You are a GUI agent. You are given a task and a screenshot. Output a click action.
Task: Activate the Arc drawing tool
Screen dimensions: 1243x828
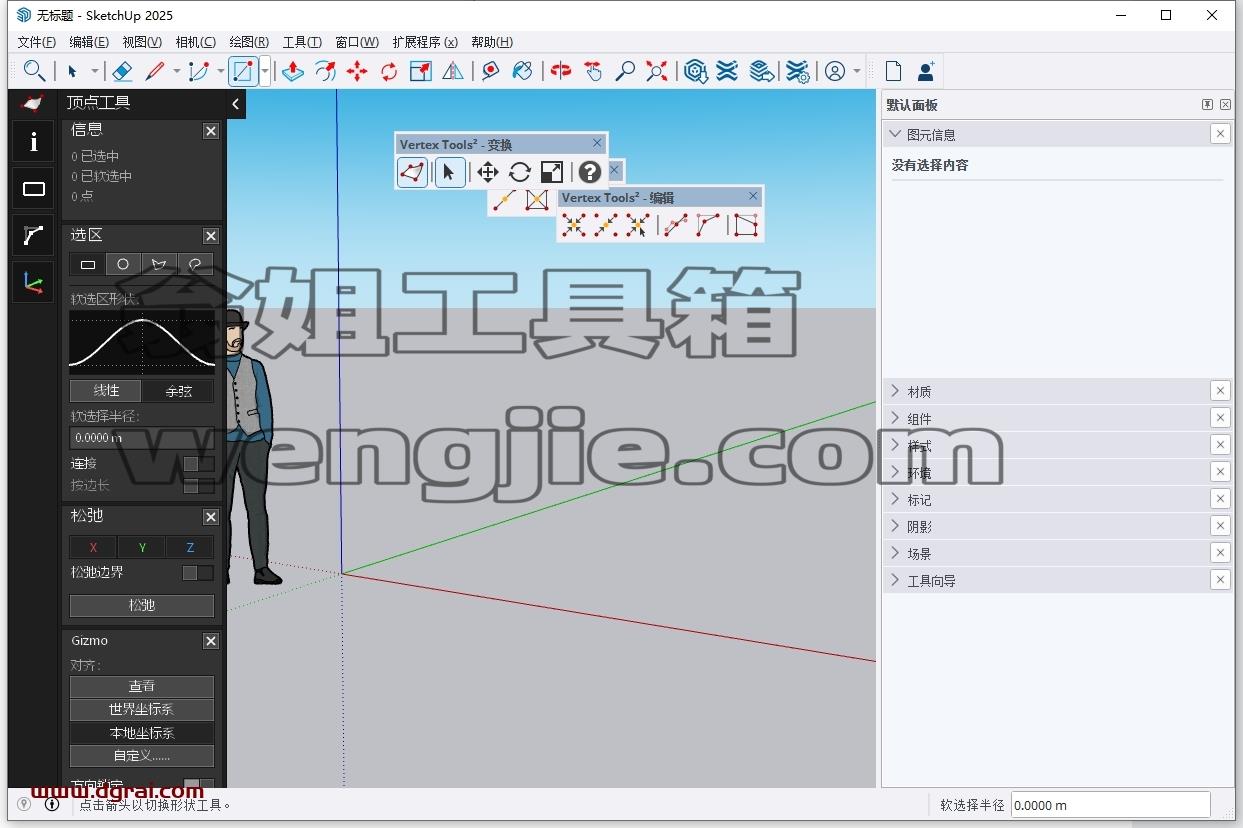coord(198,71)
